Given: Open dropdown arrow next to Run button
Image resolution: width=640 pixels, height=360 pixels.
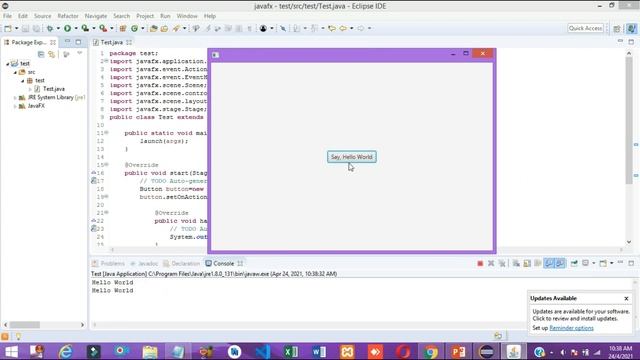Looking at the screenshot, I should tap(76, 28).
